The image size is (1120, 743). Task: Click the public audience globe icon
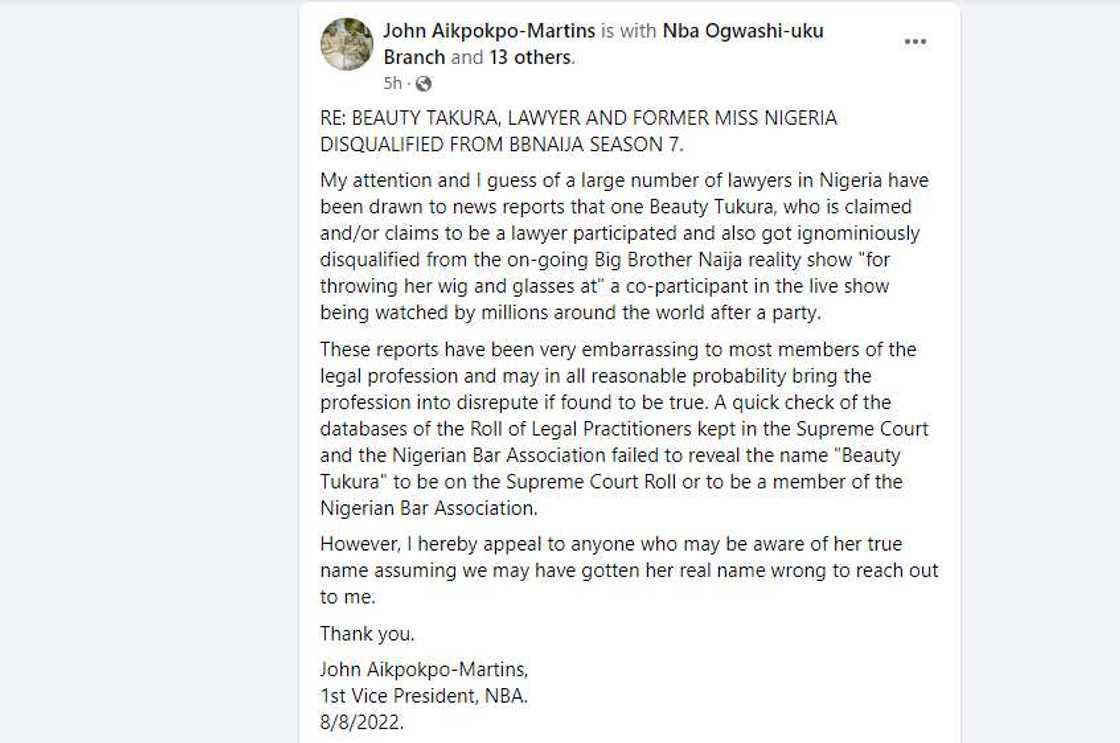pos(423,84)
